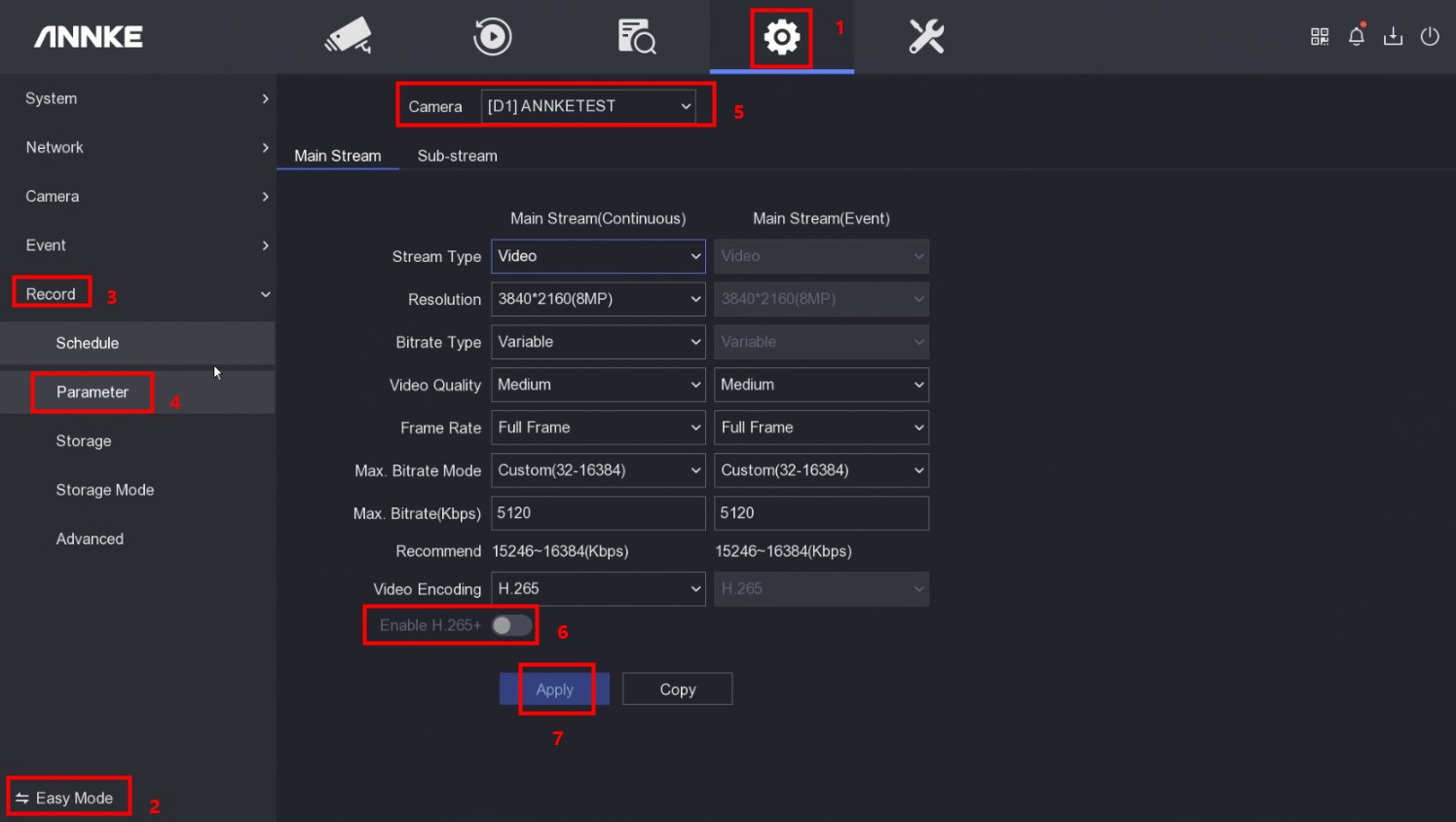Open the configuration gear icon
The height and width of the screenshot is (822, 1456).
781,37
